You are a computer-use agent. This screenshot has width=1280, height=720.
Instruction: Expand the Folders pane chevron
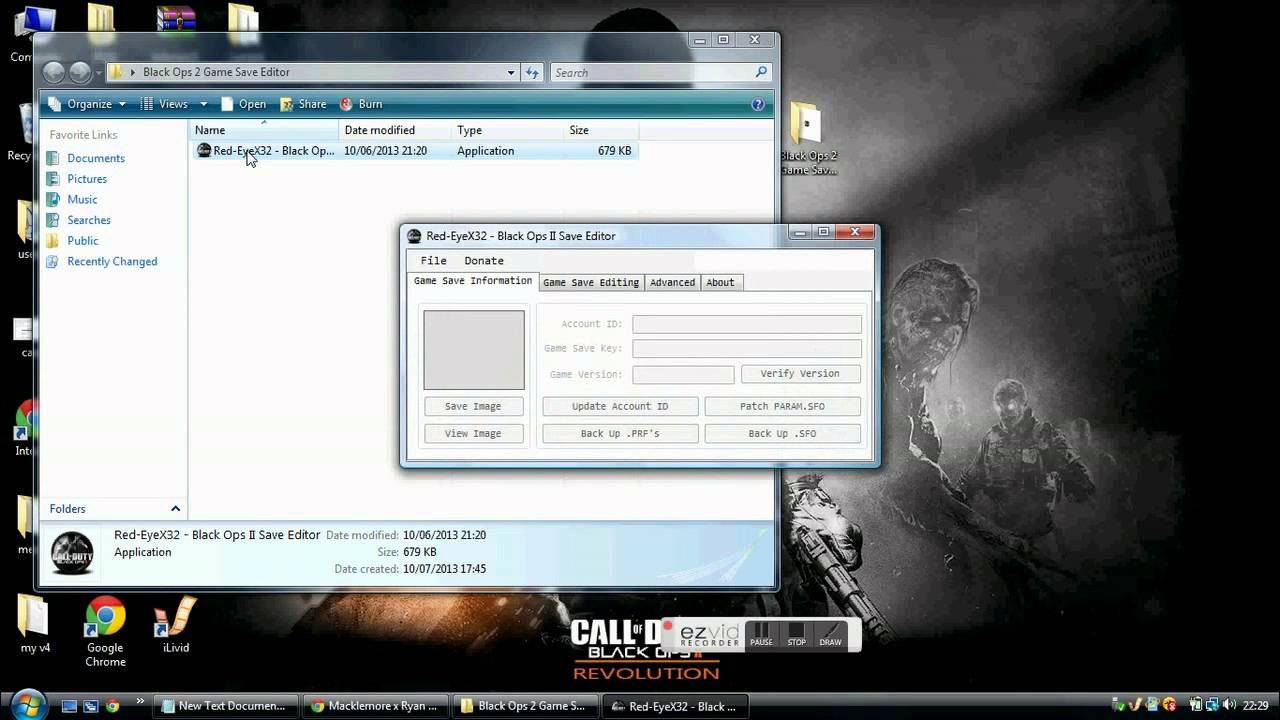175,509
